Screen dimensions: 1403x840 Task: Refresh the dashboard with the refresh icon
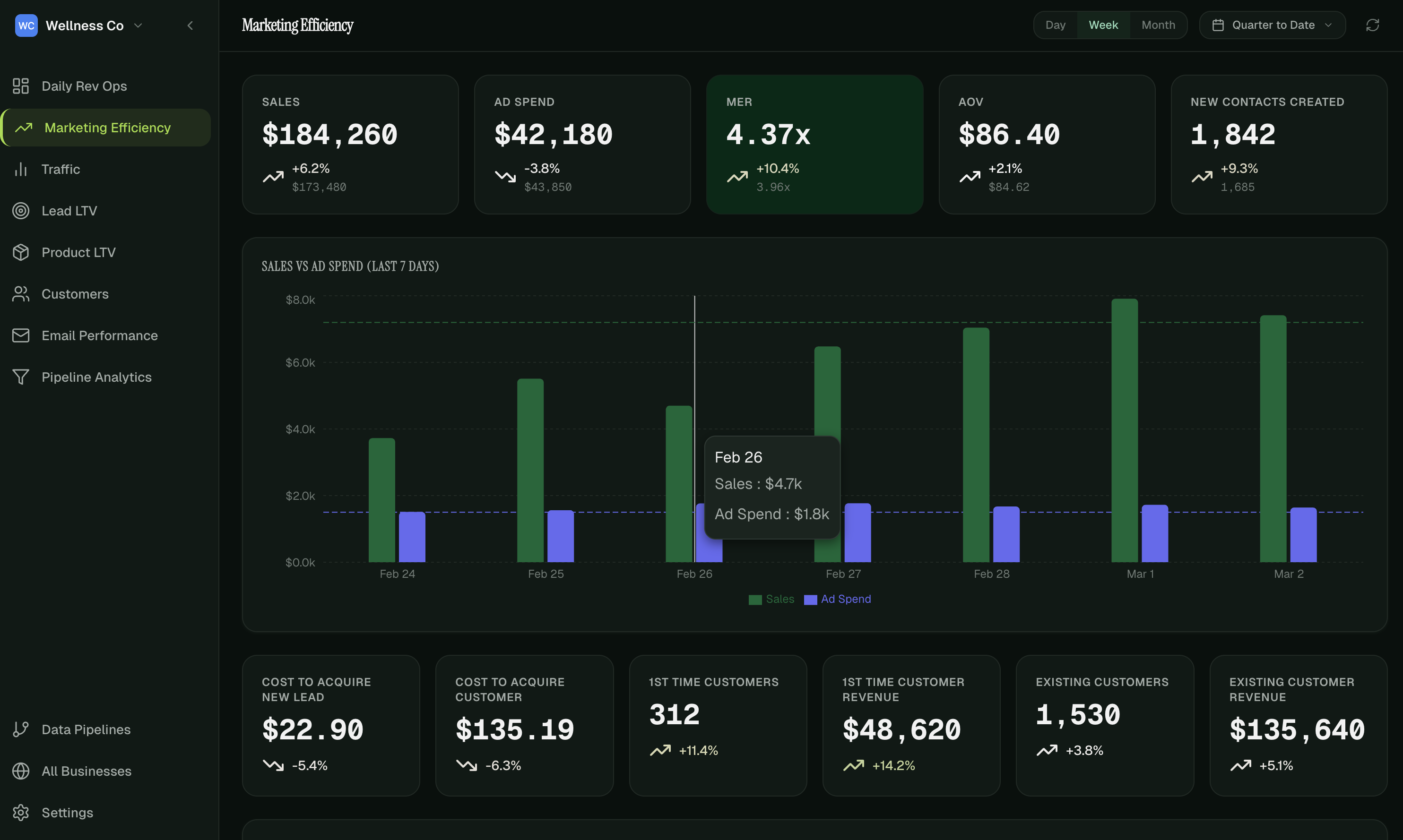click(1372, 26)
